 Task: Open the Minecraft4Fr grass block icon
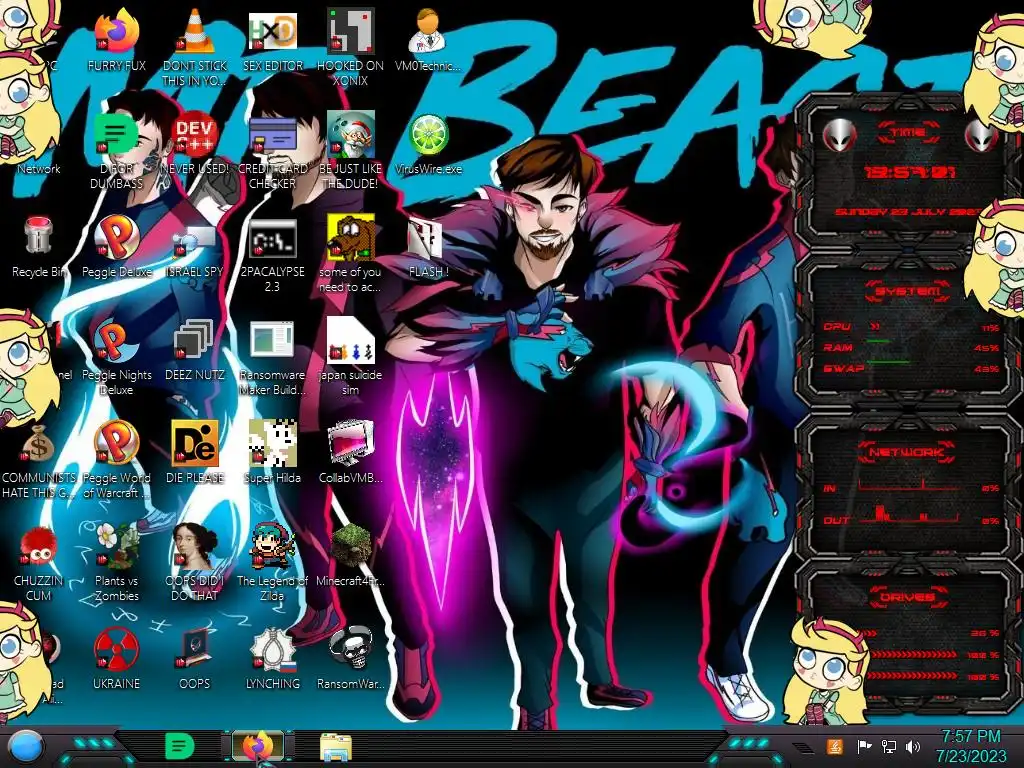point(350,546)
